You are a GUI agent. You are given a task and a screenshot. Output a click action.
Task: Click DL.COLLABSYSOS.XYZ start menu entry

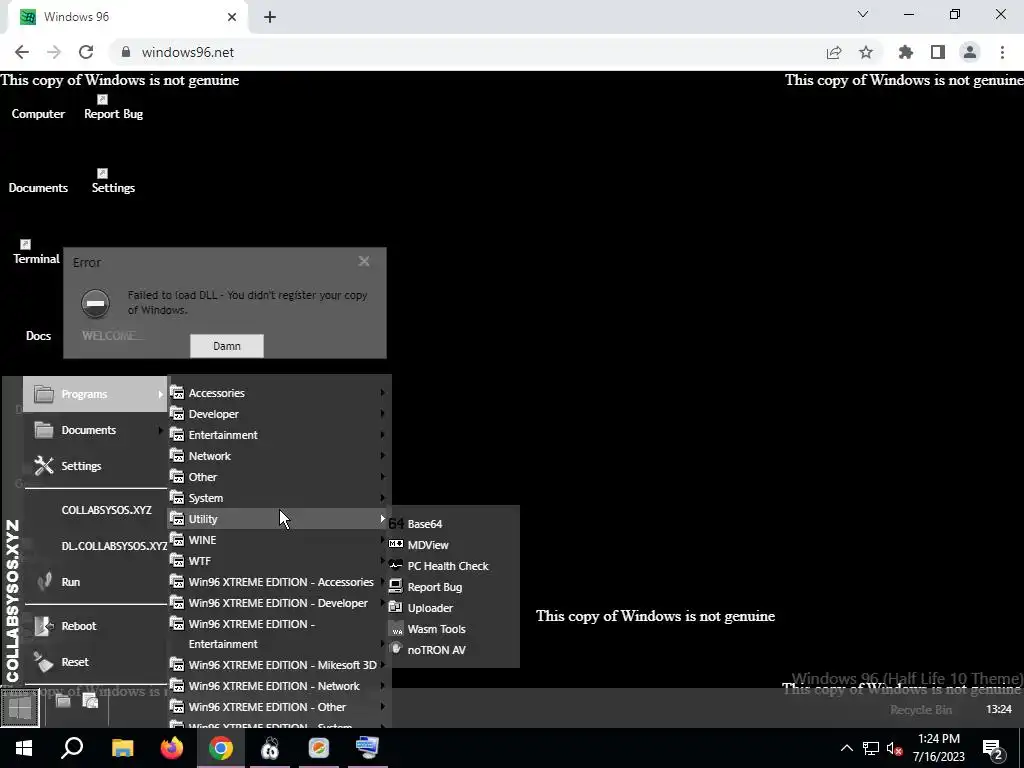tap(95, 546)
